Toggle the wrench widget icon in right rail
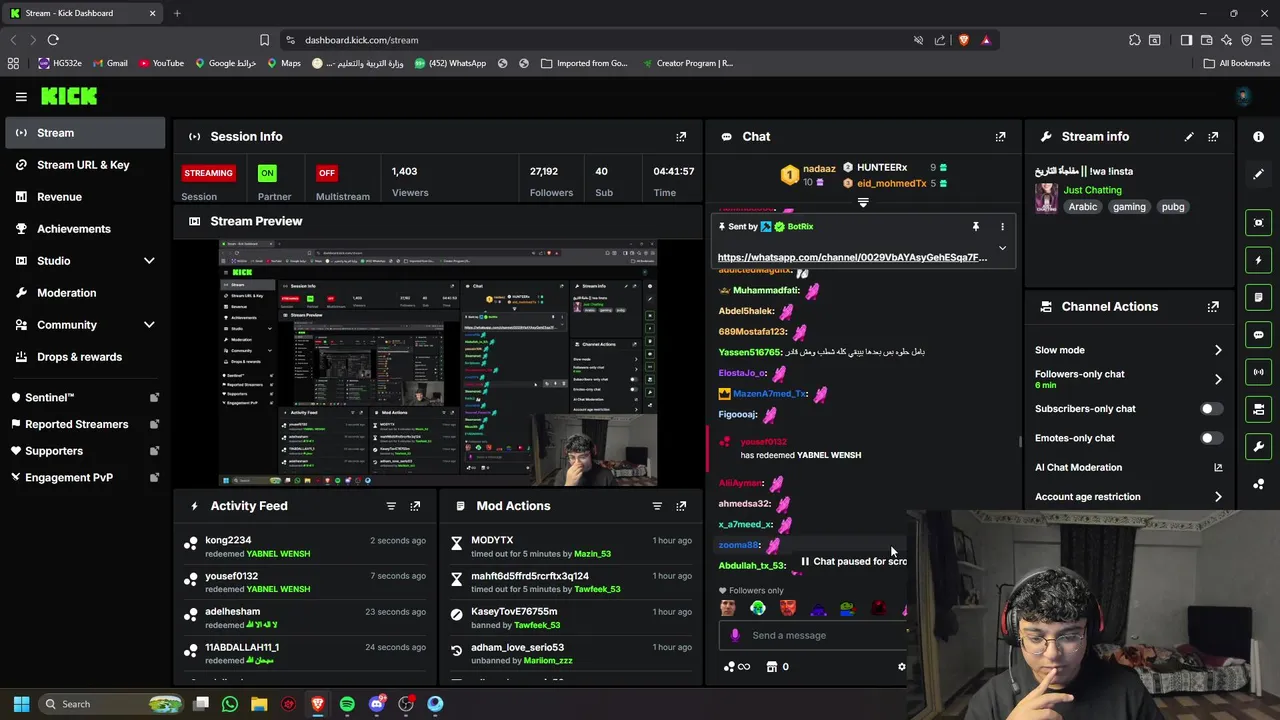 click(1259, 446)
